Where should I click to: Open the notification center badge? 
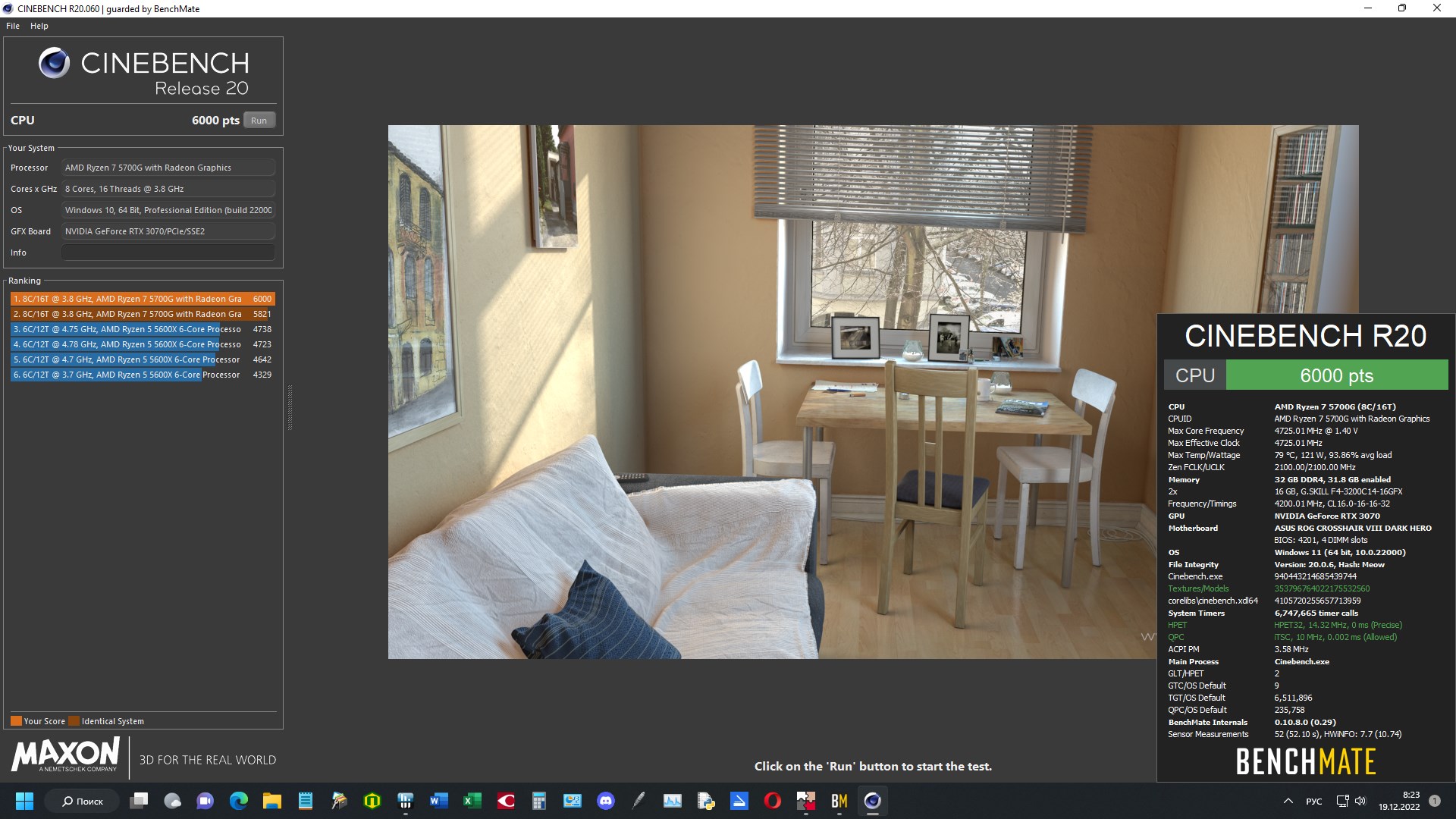(1435, 801)
